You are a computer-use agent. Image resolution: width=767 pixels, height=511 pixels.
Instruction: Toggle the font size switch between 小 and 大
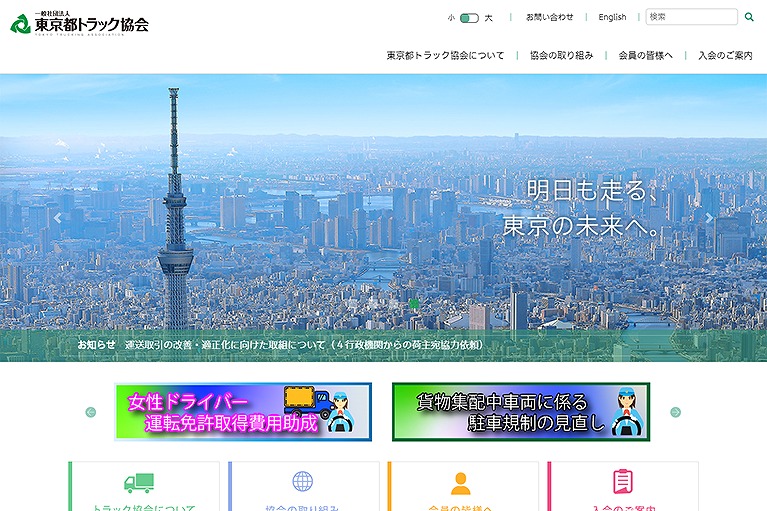[469, 18]
